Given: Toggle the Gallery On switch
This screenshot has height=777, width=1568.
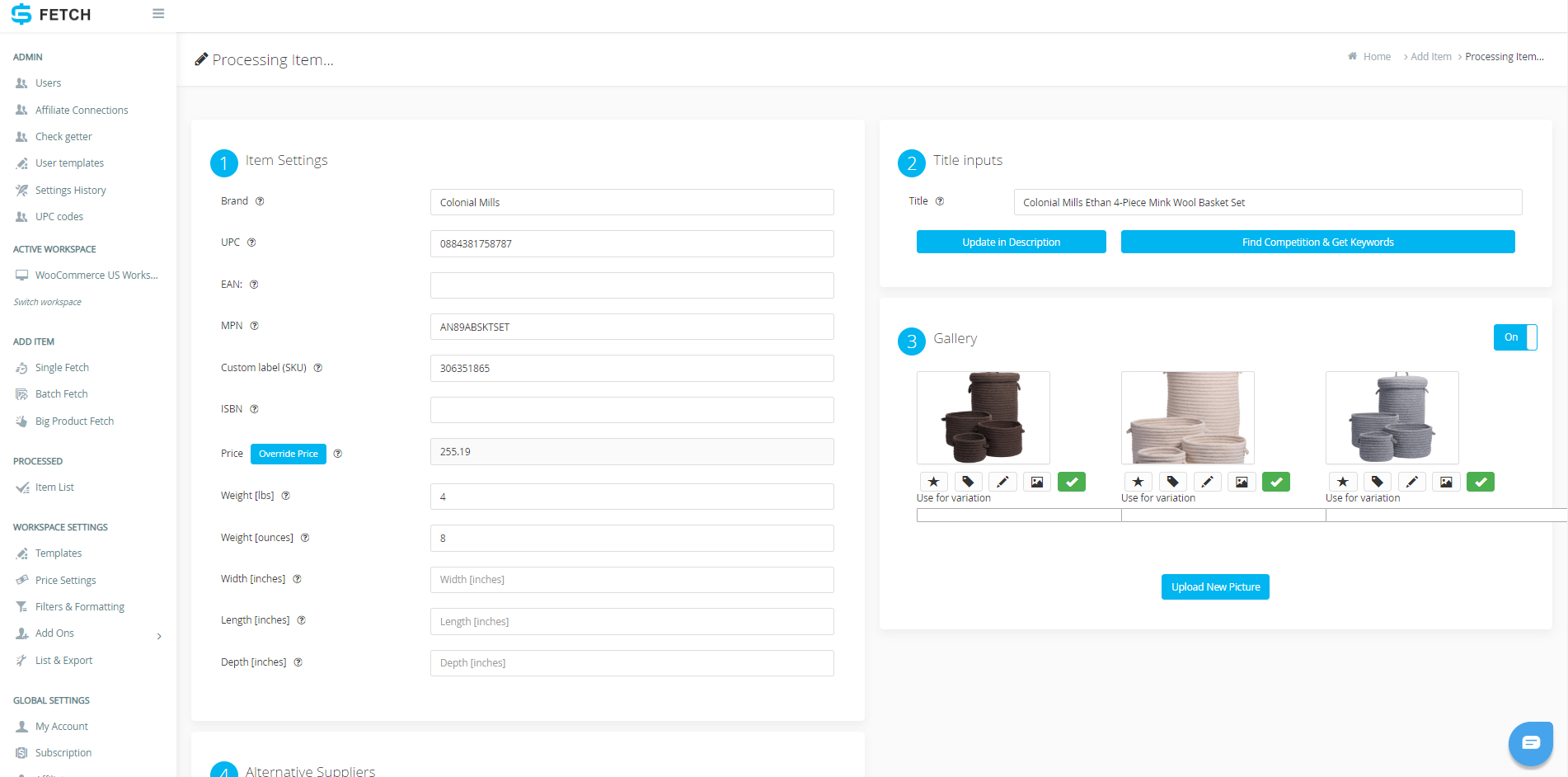Looking at the screenshot, I should (x=1515, y=337).
